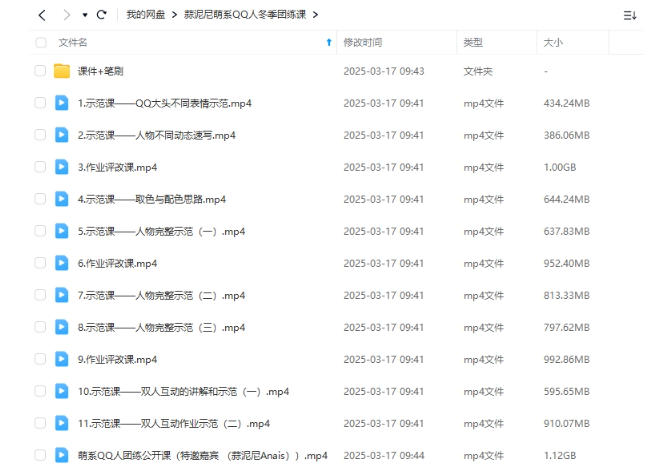Click size value 1.12GB
Image resolution: width=672 pixels, height=471 pixels.
click(560, 455)
